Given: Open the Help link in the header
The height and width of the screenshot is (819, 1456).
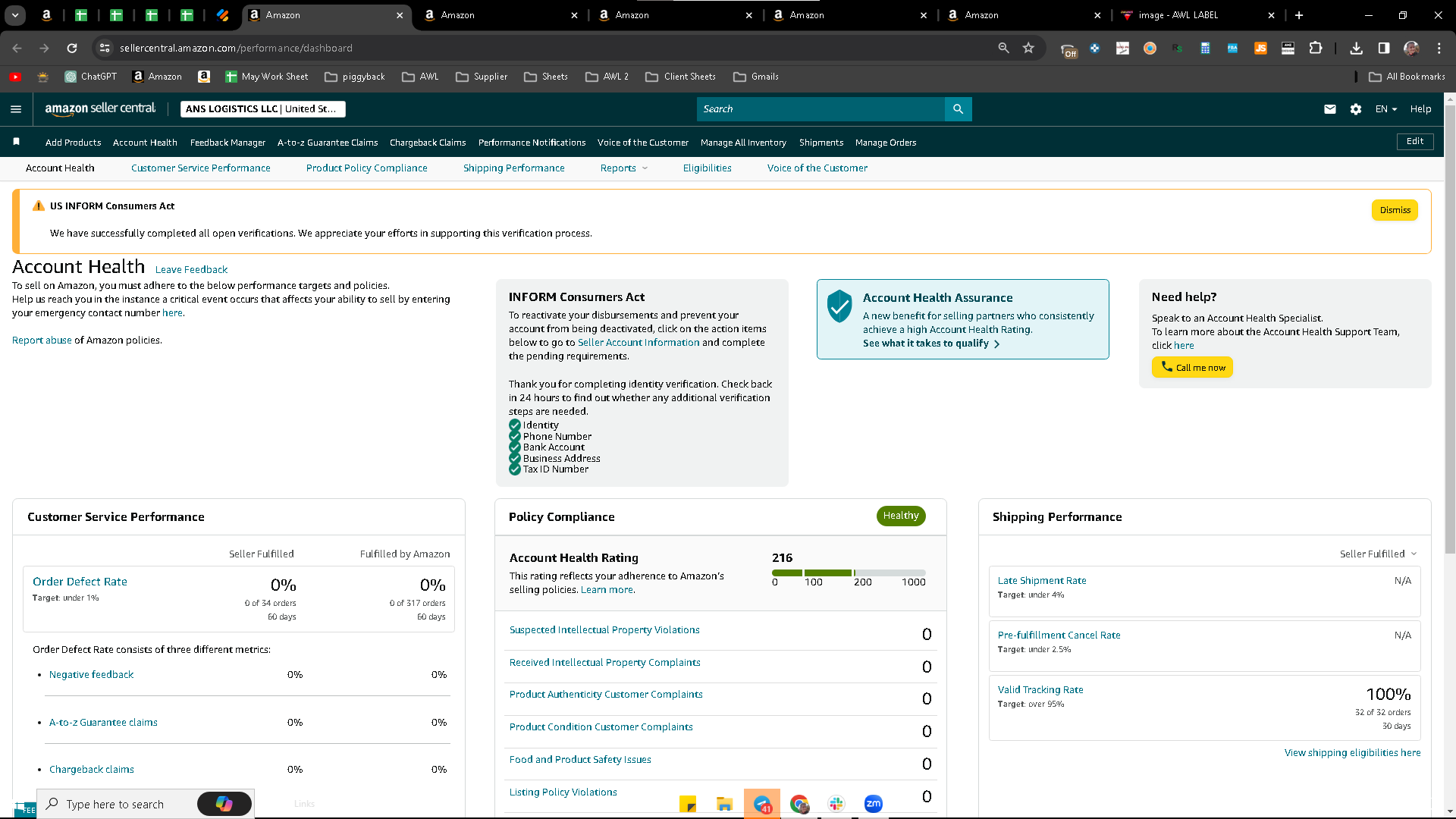Looking at the screenshot, I should tap(1420, 109).
